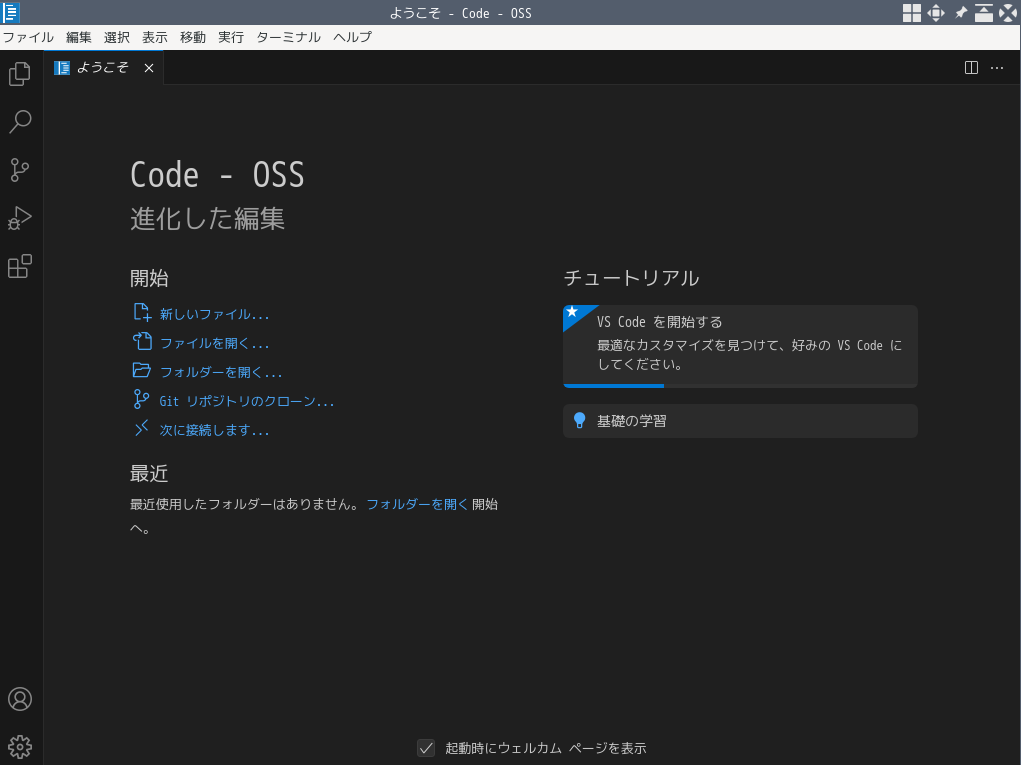Open the ターミナル menu
The image size is (1021, 765).
[288, 37]
